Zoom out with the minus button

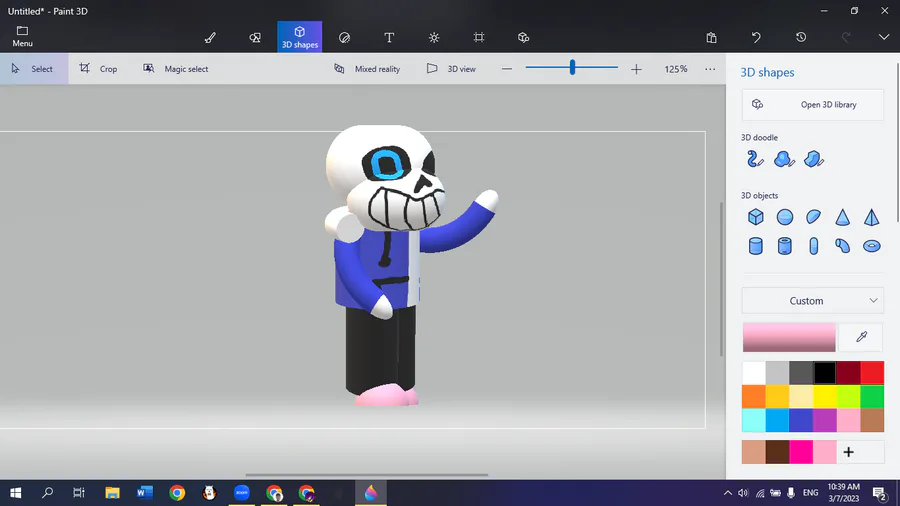tap(507, 69)
